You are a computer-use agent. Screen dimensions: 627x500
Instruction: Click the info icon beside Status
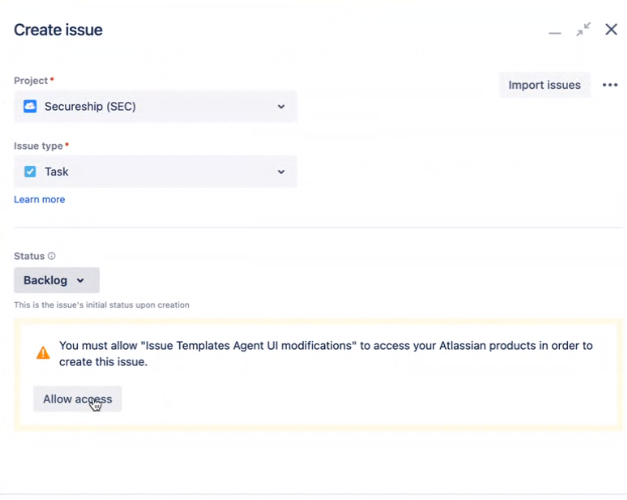(x=52, y=256)
